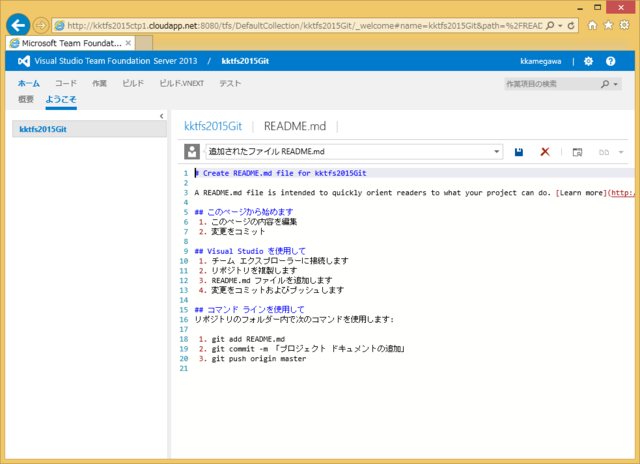
Task: Open the kktfs2015Git breadcrumb heading
Action: click(x=213, y=126)
